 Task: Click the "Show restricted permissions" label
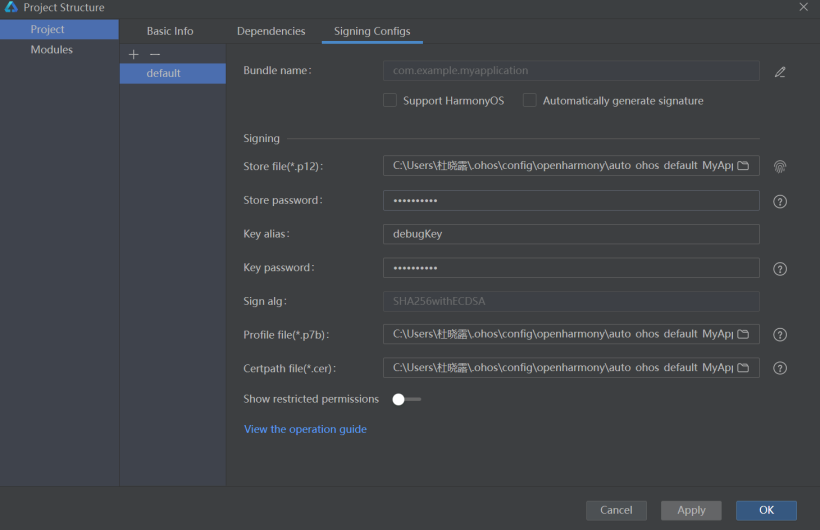point(311,399)
